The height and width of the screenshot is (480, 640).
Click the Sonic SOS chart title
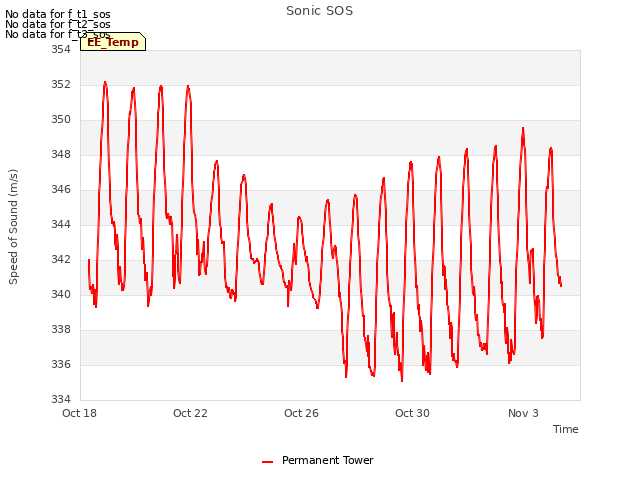319,11
